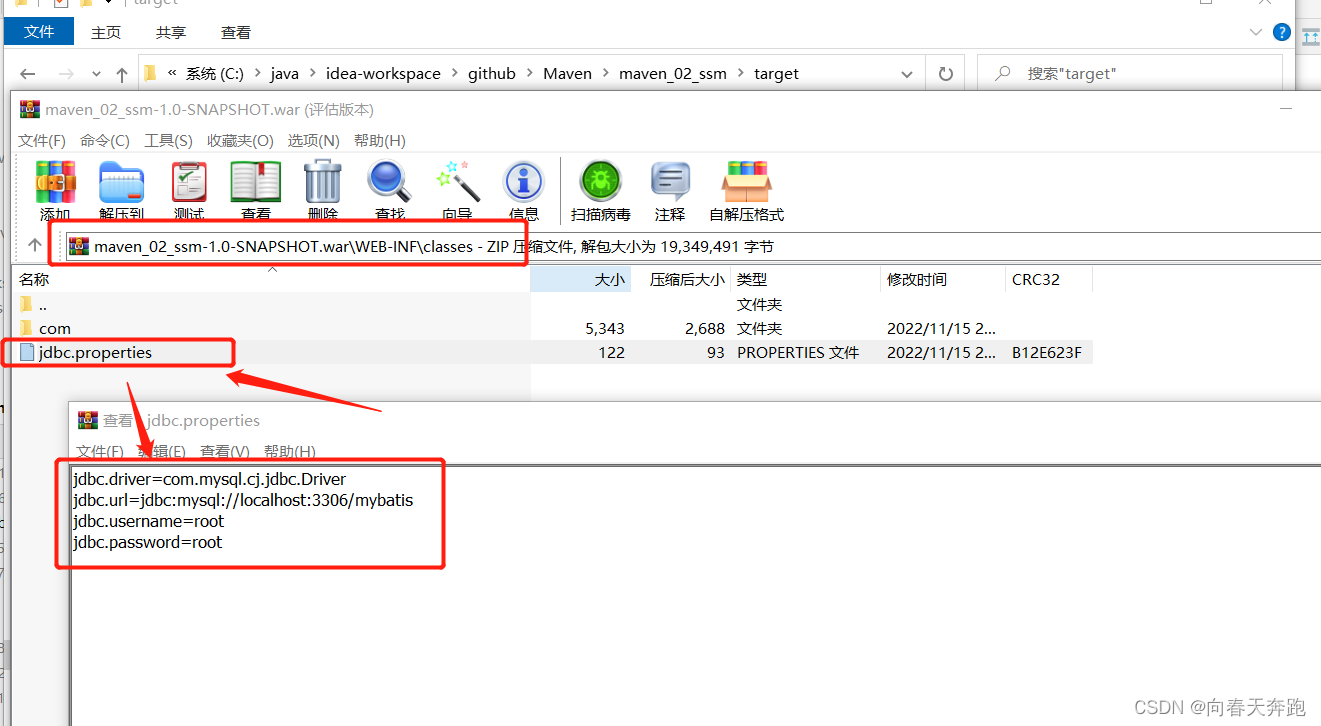Sort by the Modified (修改时间) column header
The height and width of the screenshot is (726, 1321).
(x=943, y=280)
